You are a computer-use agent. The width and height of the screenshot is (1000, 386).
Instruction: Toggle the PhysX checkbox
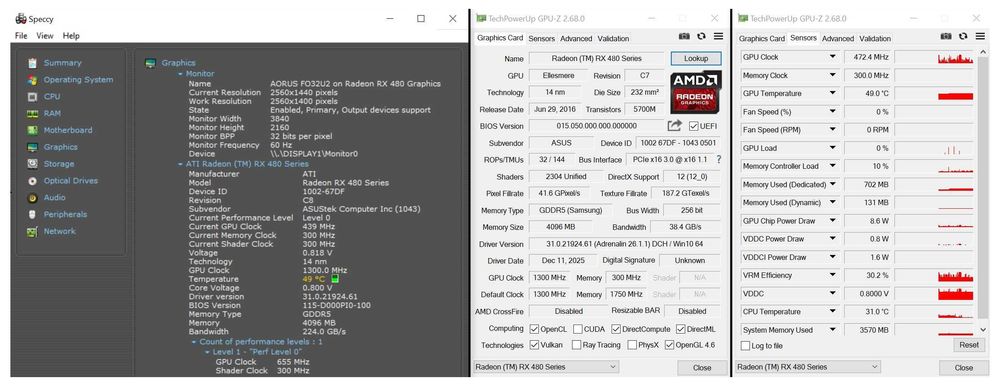click(x=632, y=345)
